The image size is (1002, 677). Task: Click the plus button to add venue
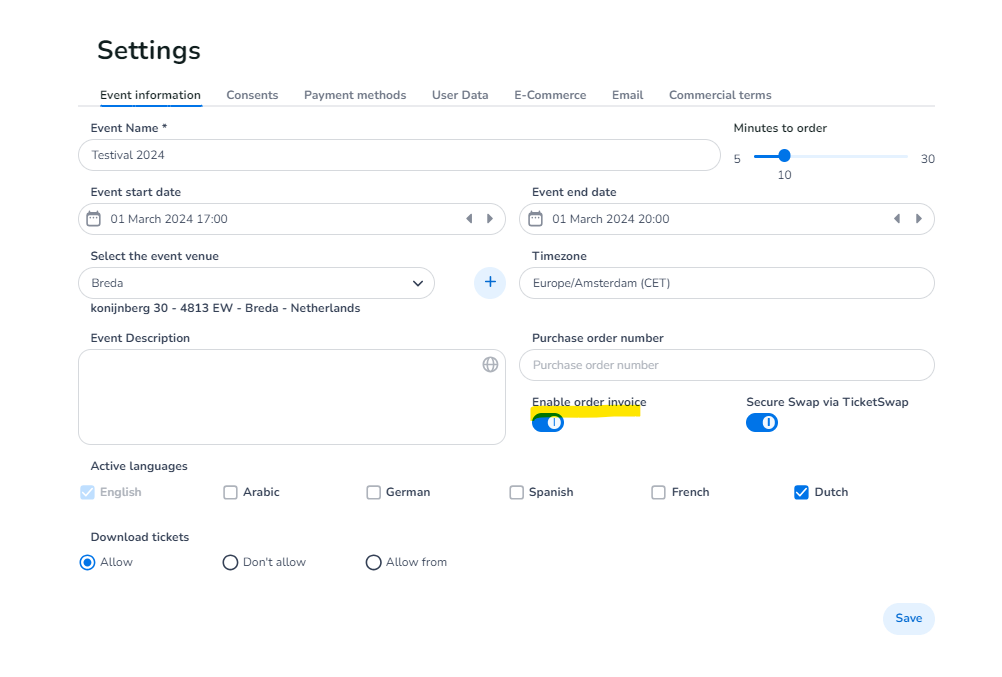(490, 283)
